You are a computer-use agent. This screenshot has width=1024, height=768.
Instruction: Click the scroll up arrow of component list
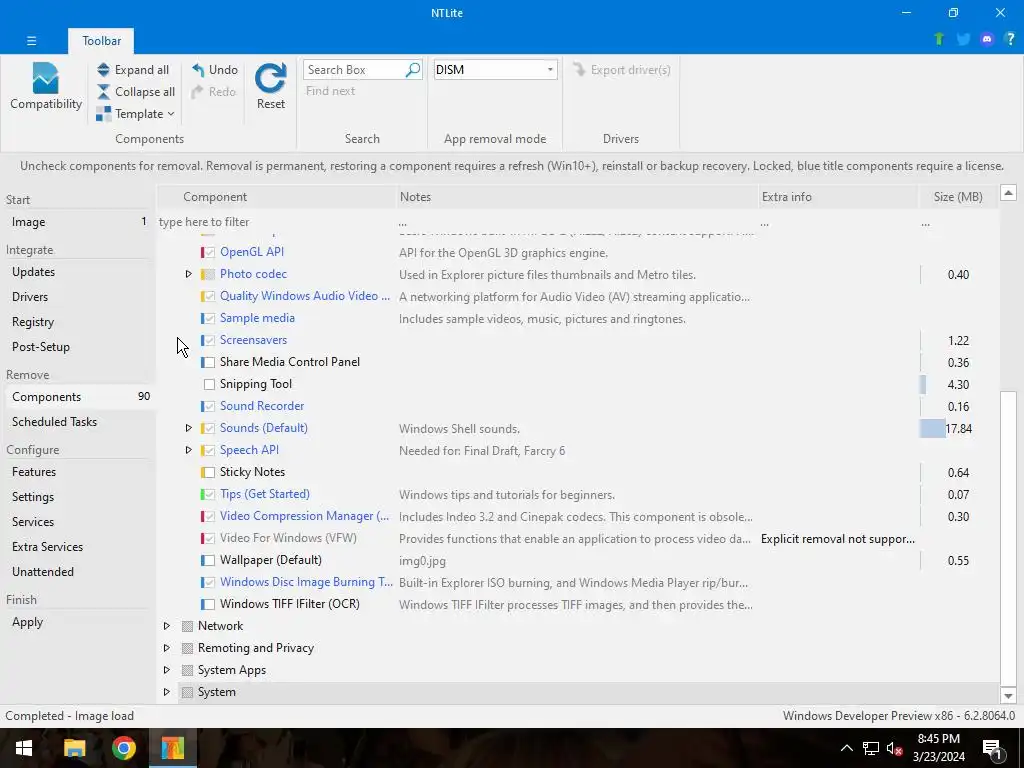1008,193
